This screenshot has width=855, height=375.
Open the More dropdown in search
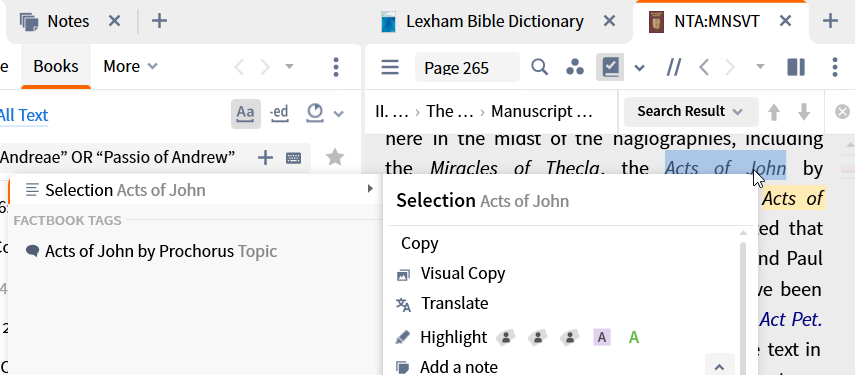coord(130,66)
